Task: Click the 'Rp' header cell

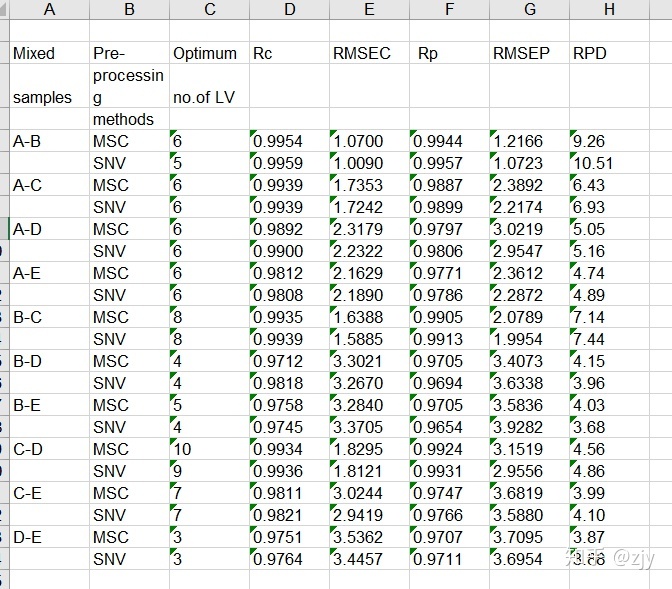Action: [x=450, y=53]
